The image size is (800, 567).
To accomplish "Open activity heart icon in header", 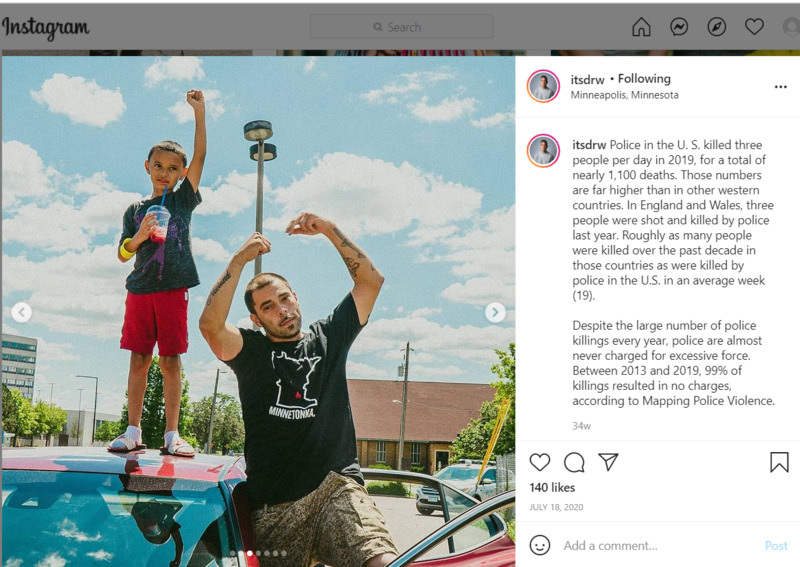I will click(x=754, y=27).
